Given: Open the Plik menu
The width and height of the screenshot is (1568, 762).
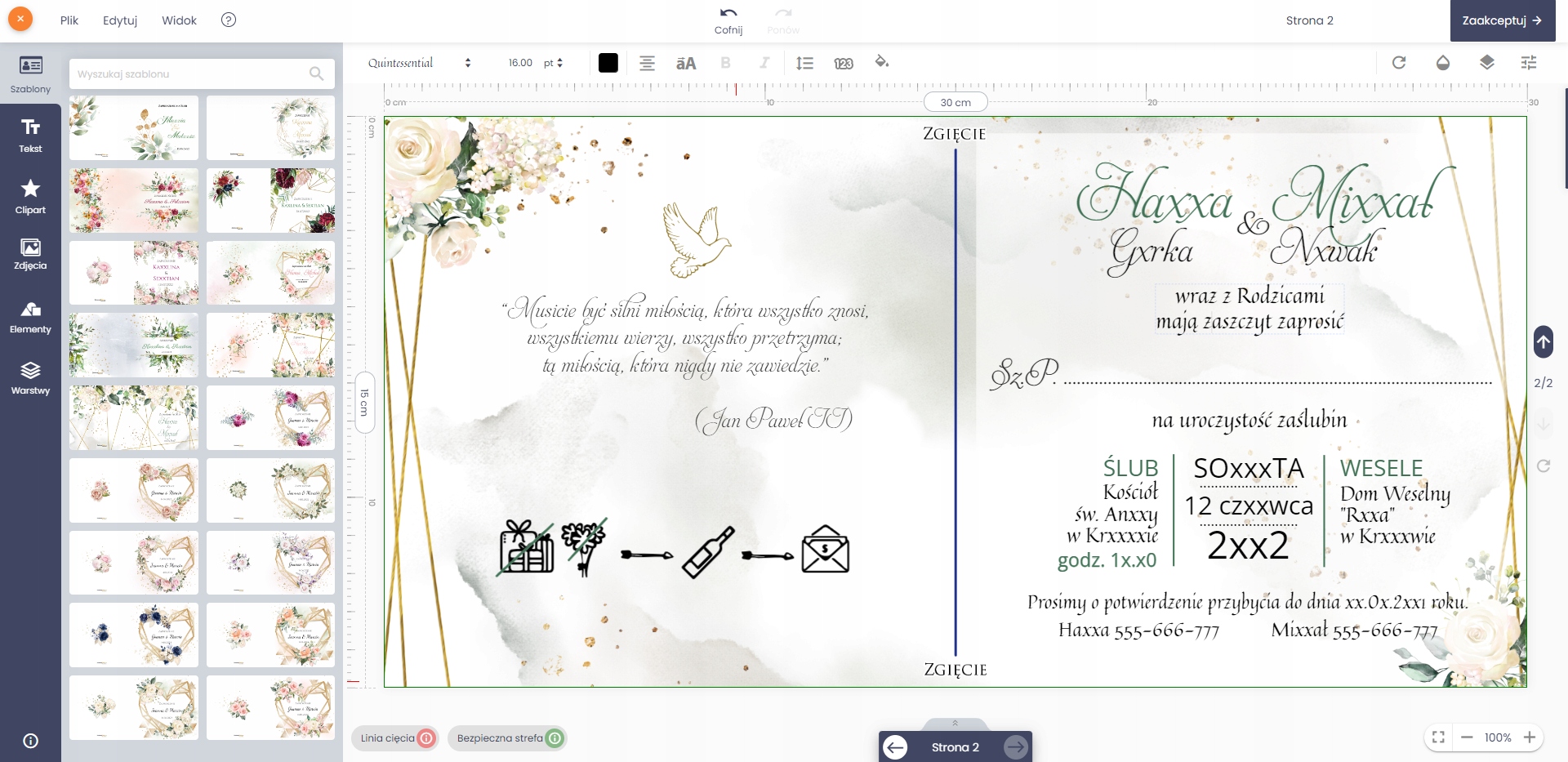Looking at the screenshot, I should click(69, 20).
